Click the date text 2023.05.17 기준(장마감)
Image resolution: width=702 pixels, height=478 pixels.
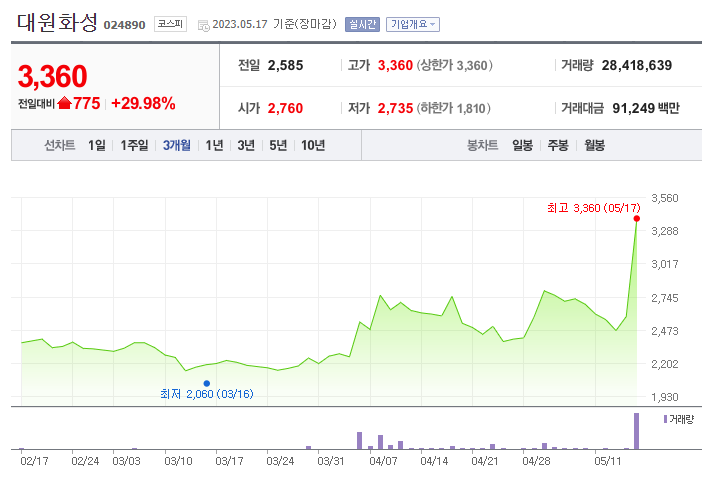[274, 24]
